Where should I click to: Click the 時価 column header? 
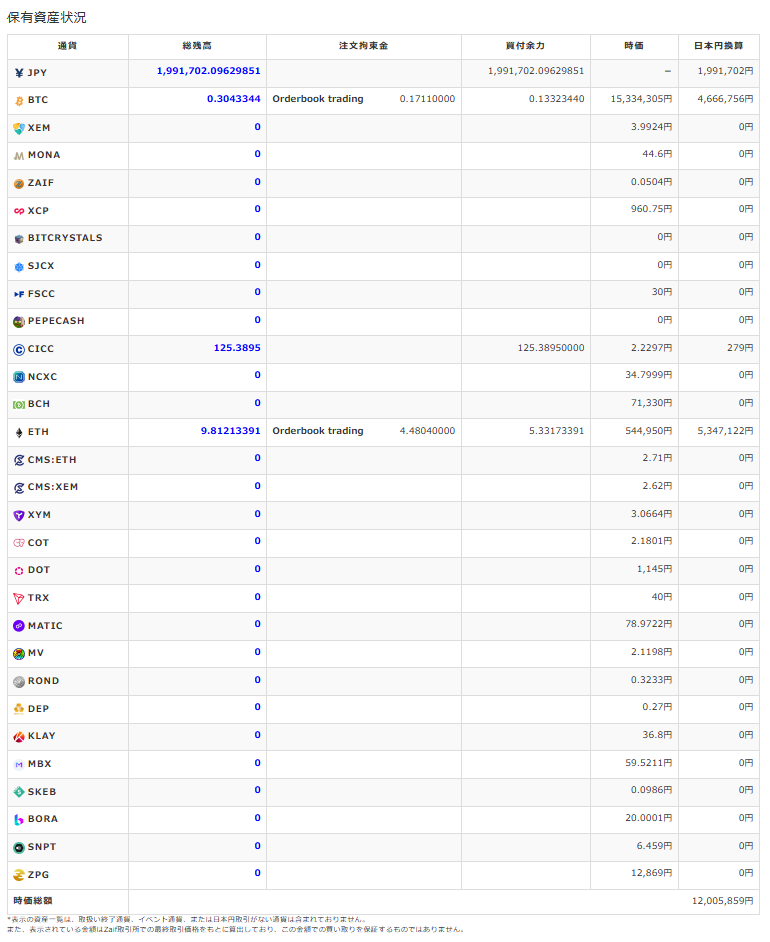pos(634,46)
